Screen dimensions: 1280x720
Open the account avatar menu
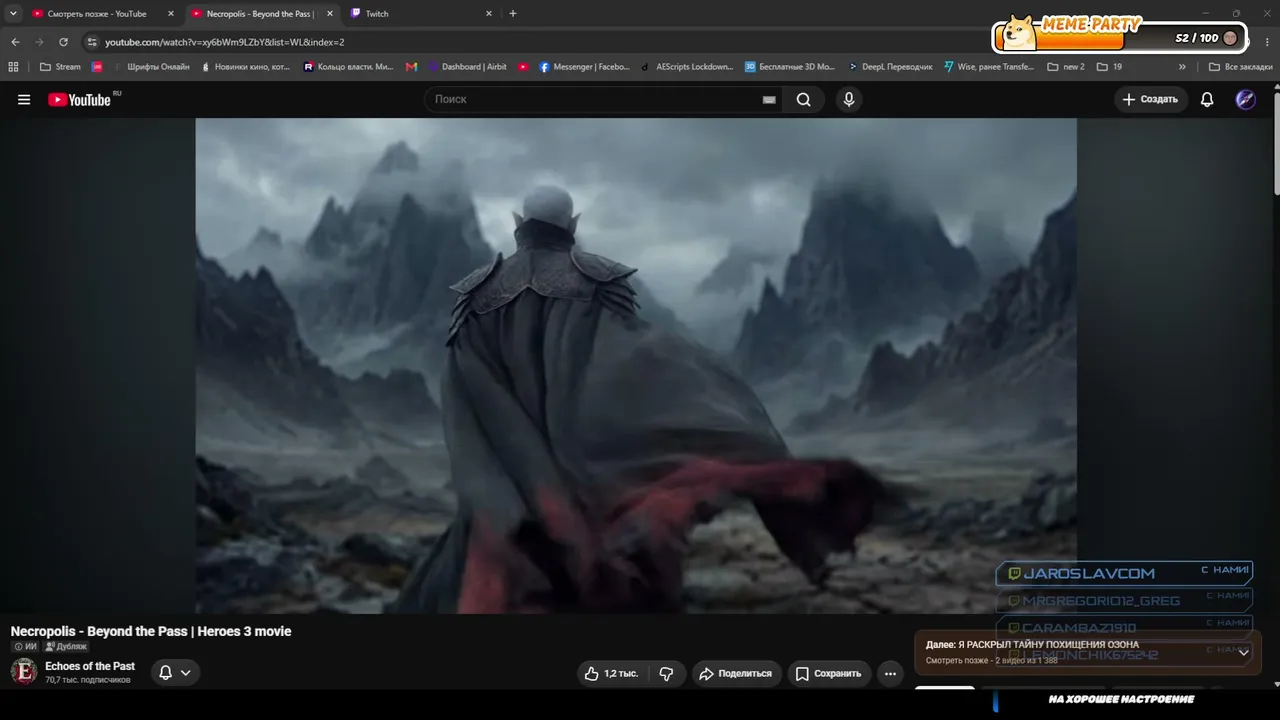(1246, 99)
